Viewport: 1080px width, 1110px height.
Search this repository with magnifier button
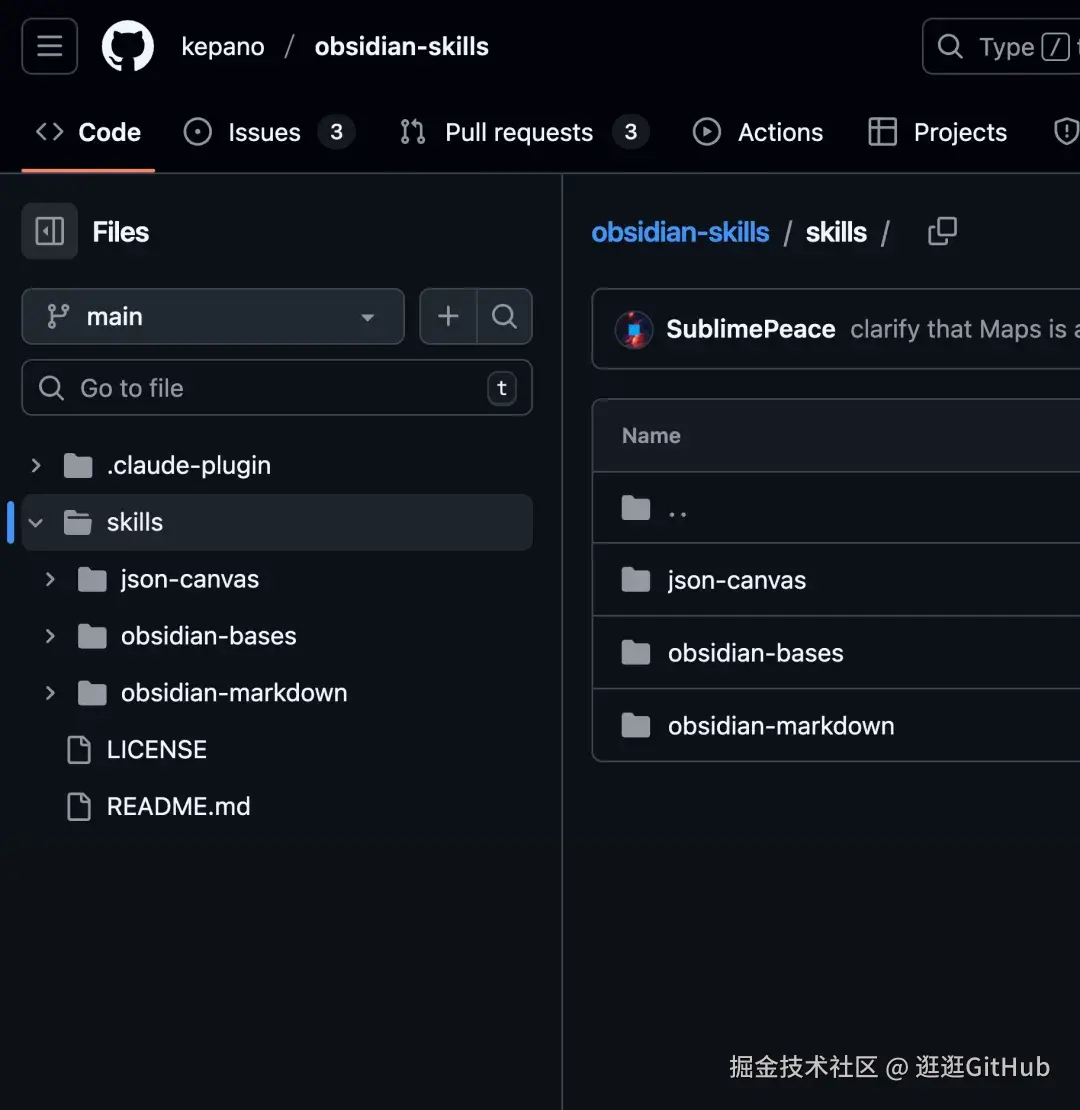tap(504, 316)
